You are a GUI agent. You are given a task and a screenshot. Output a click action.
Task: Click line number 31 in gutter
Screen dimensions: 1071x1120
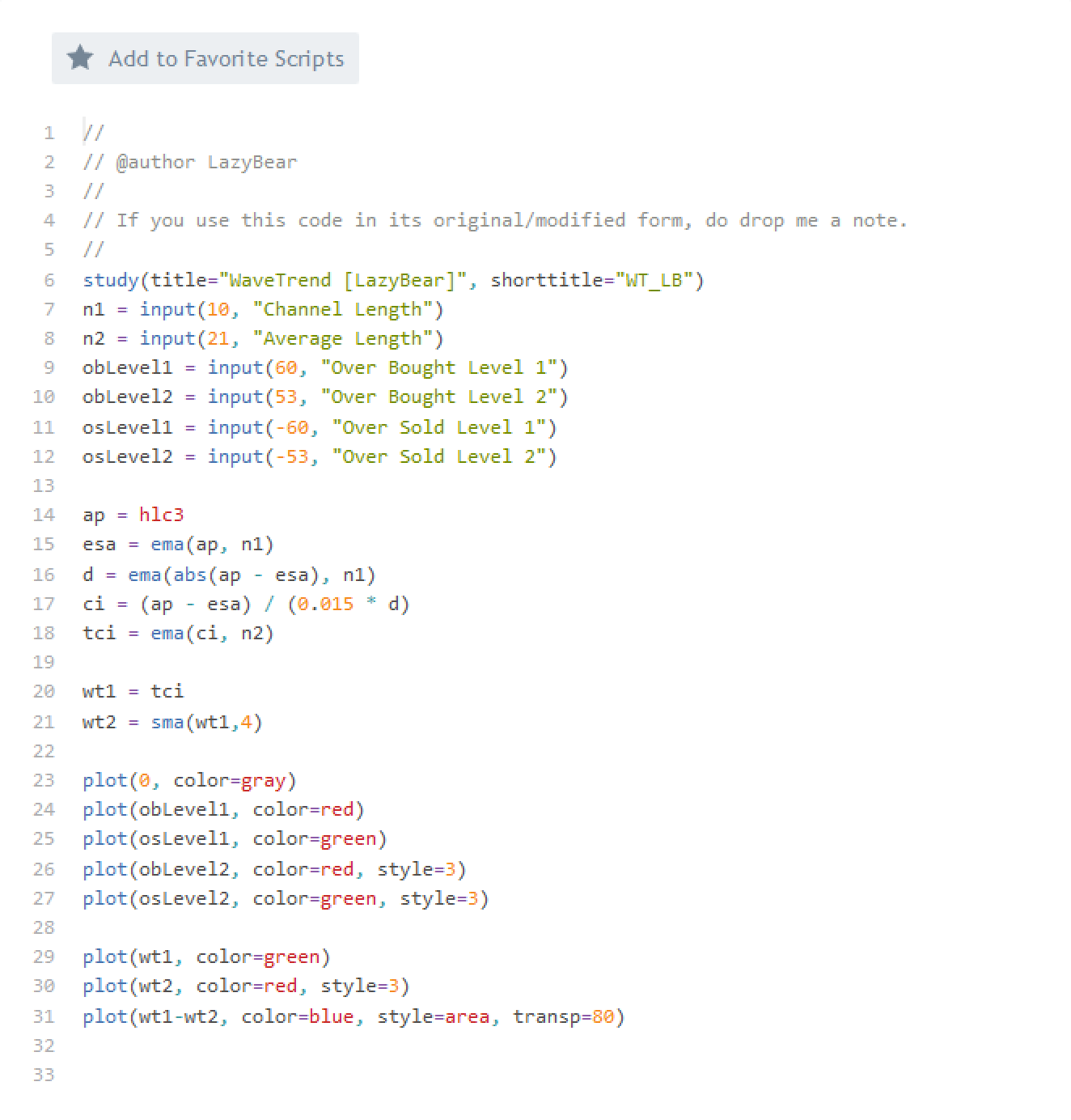pyautogui.click(x=44, y=1016)
